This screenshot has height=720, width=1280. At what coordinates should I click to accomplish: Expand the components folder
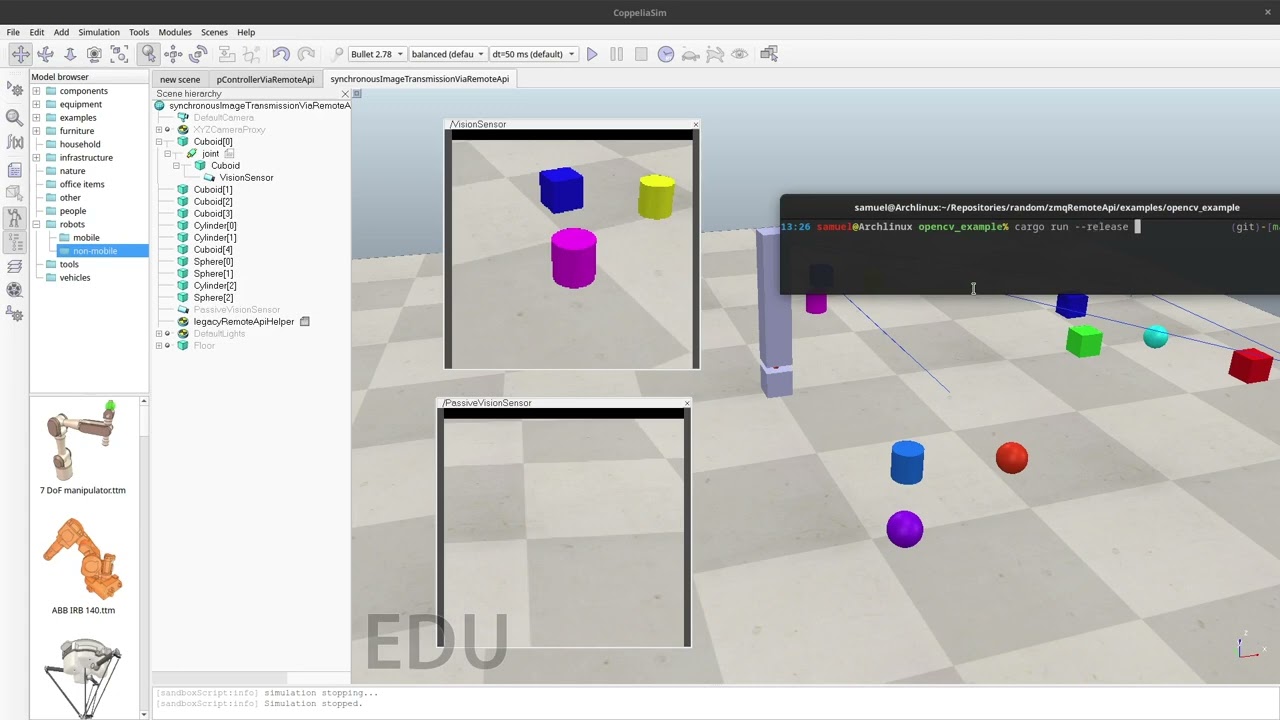[36, 91]
